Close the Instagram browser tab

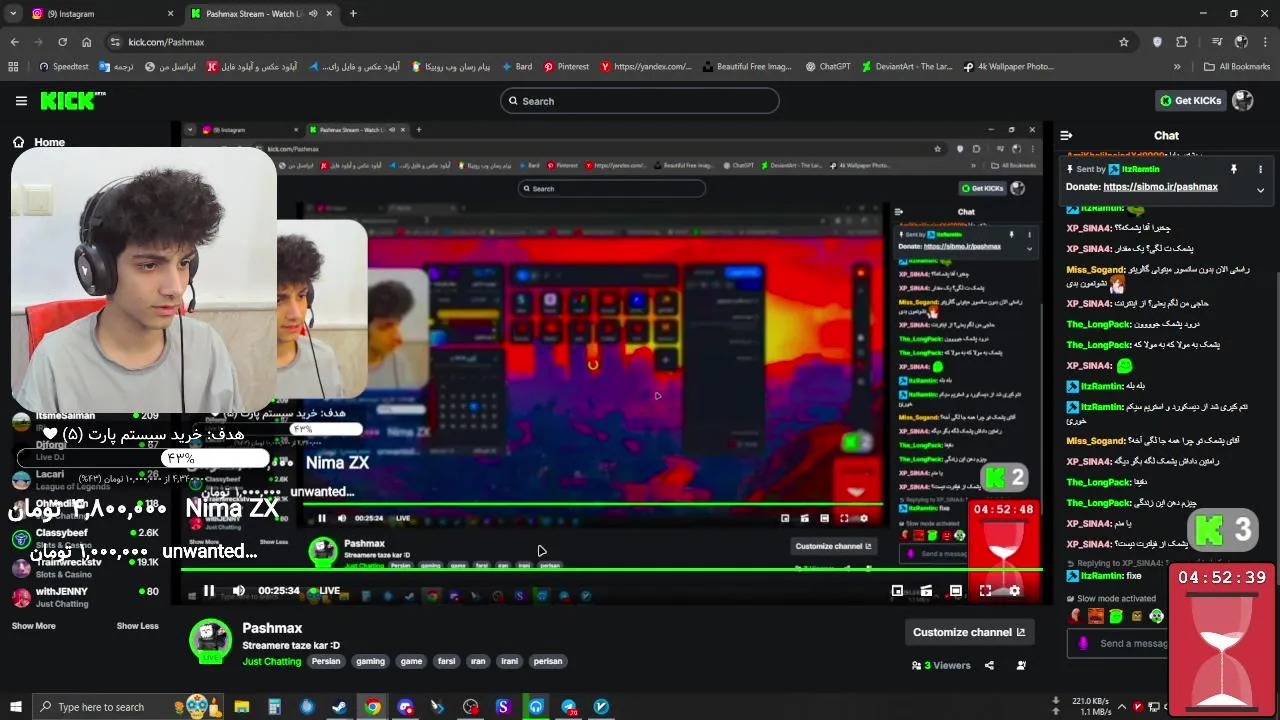coord(170,14)
